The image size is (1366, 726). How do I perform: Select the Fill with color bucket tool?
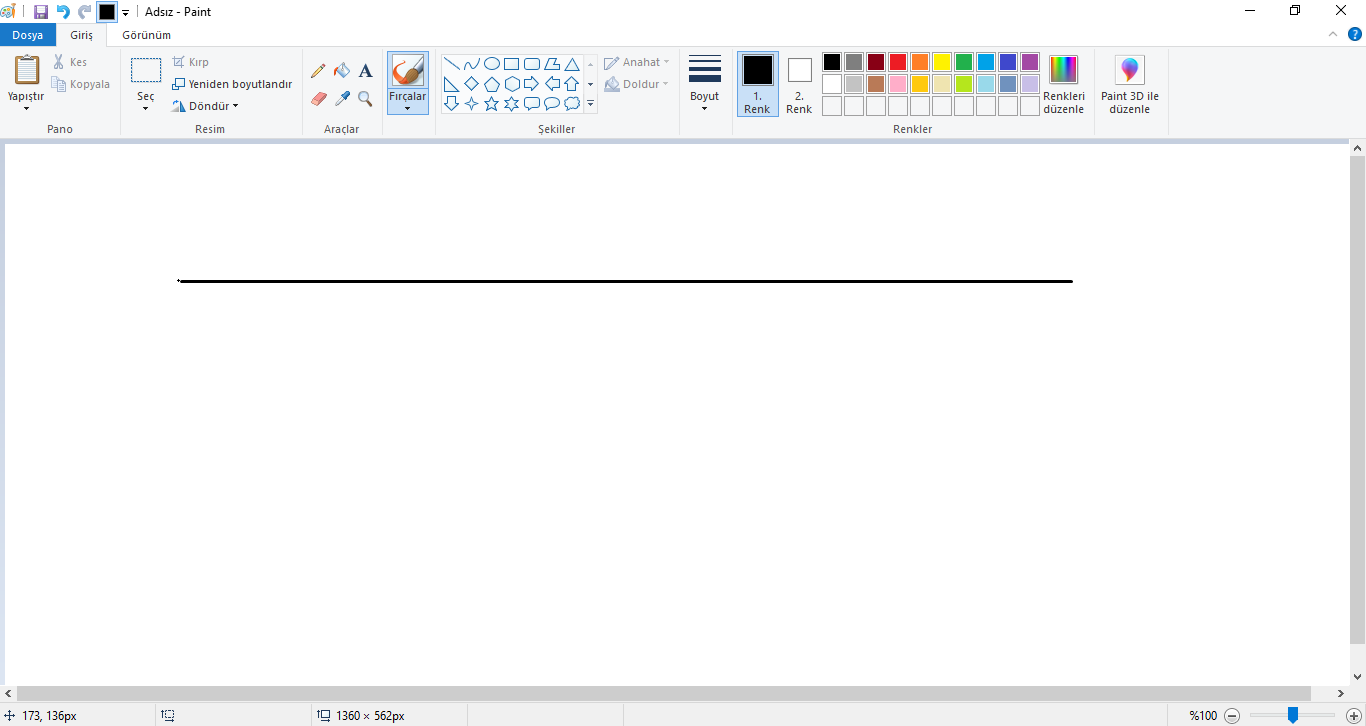[x=342, y=71]
